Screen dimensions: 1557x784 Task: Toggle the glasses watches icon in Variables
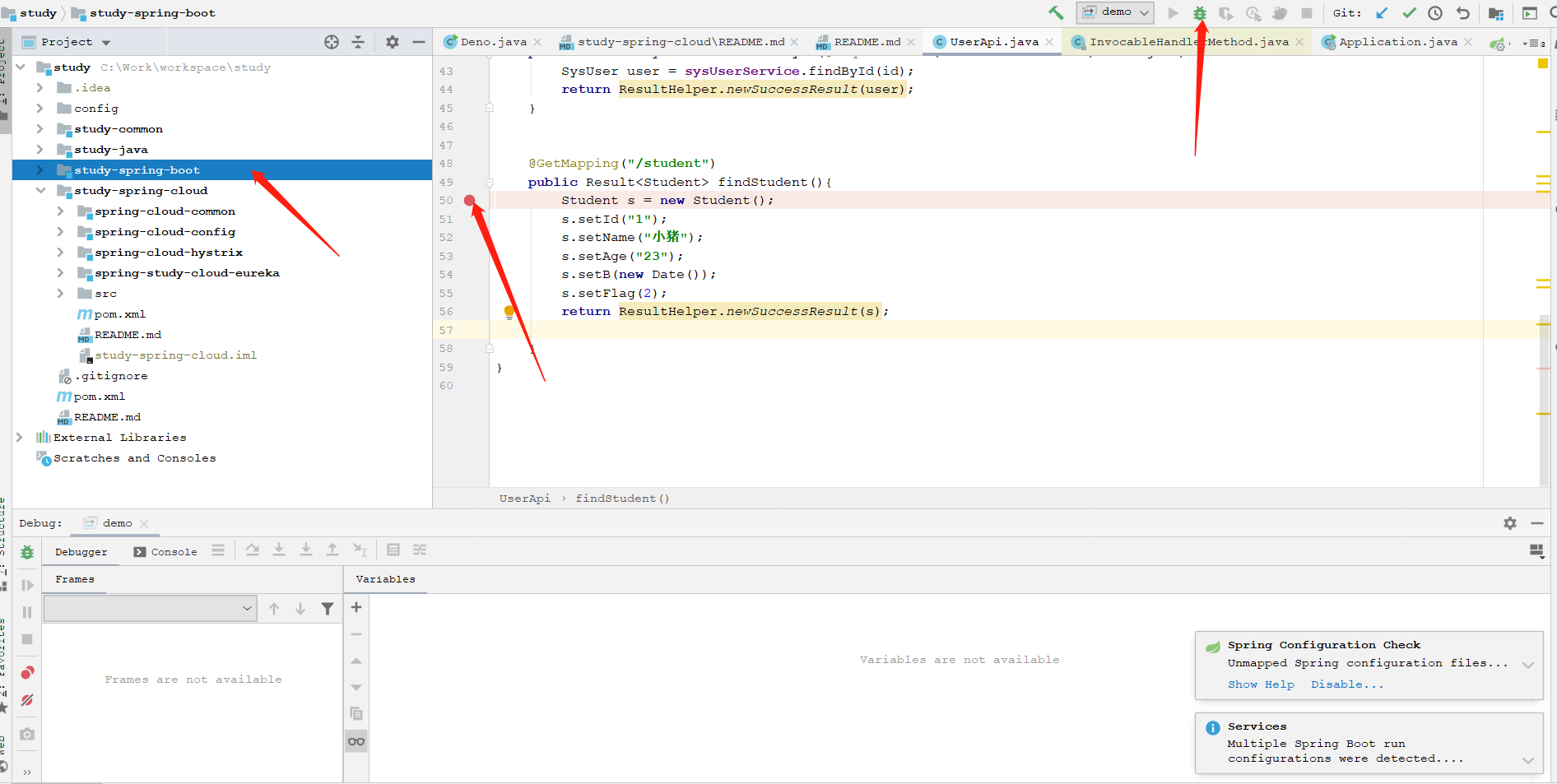tap(356, 742)
